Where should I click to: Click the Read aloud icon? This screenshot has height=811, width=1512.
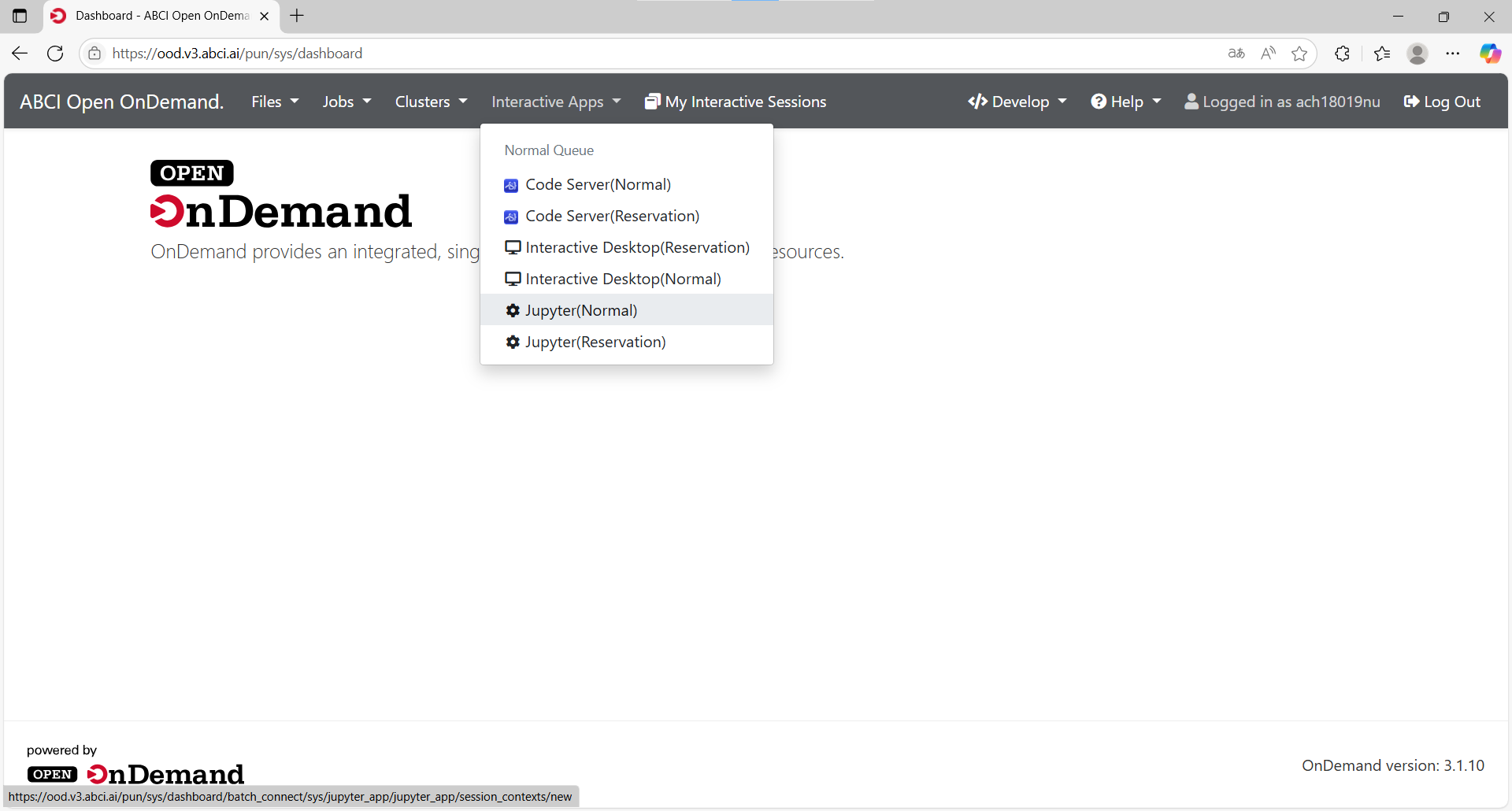[1268, 54]
